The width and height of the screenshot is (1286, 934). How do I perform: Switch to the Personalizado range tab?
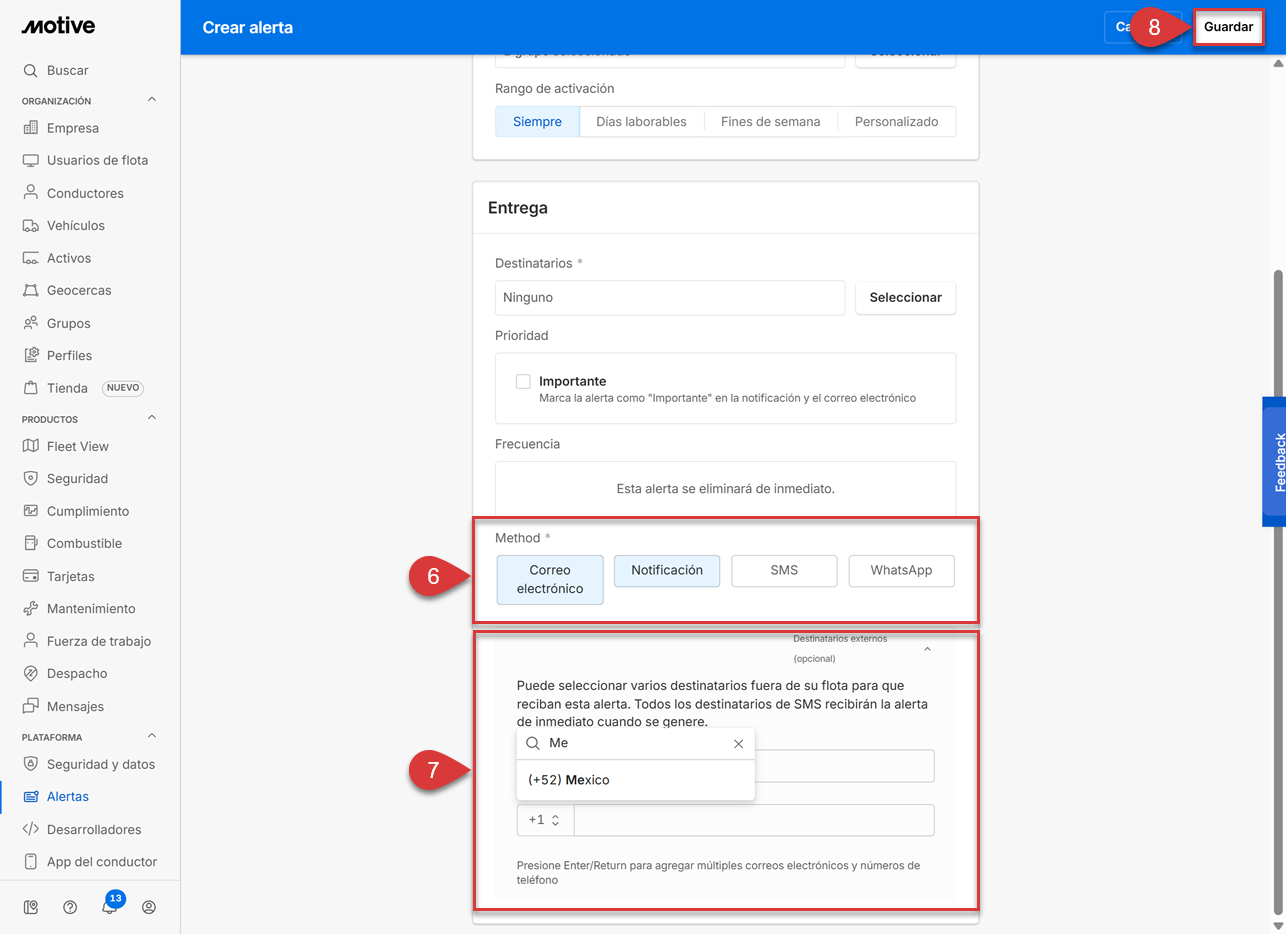click(x=896, y=121)
